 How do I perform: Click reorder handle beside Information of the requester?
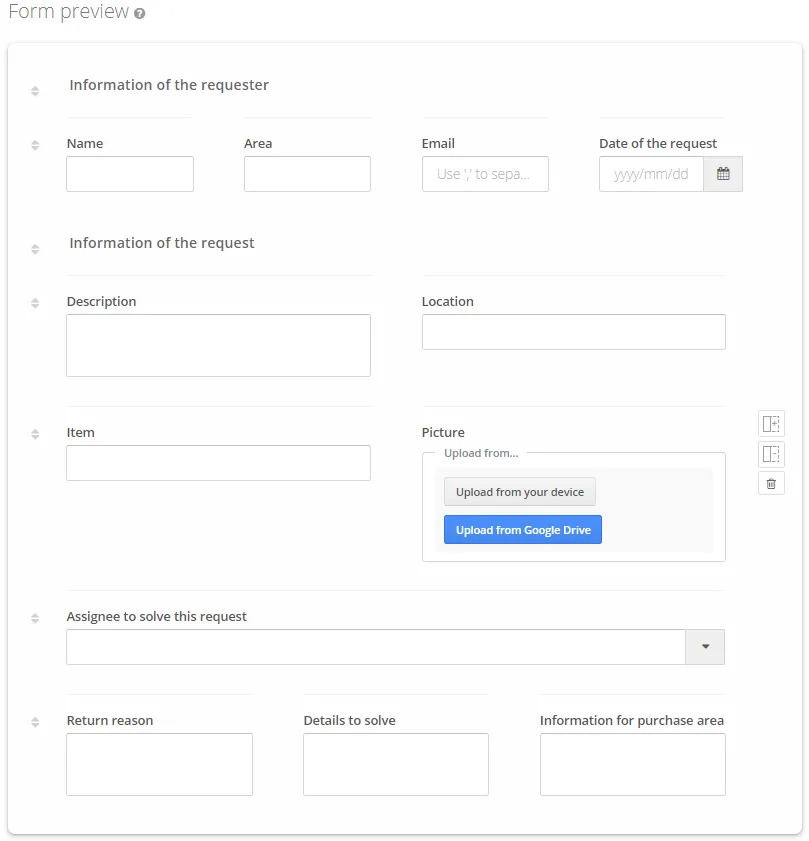pos(35,91)
